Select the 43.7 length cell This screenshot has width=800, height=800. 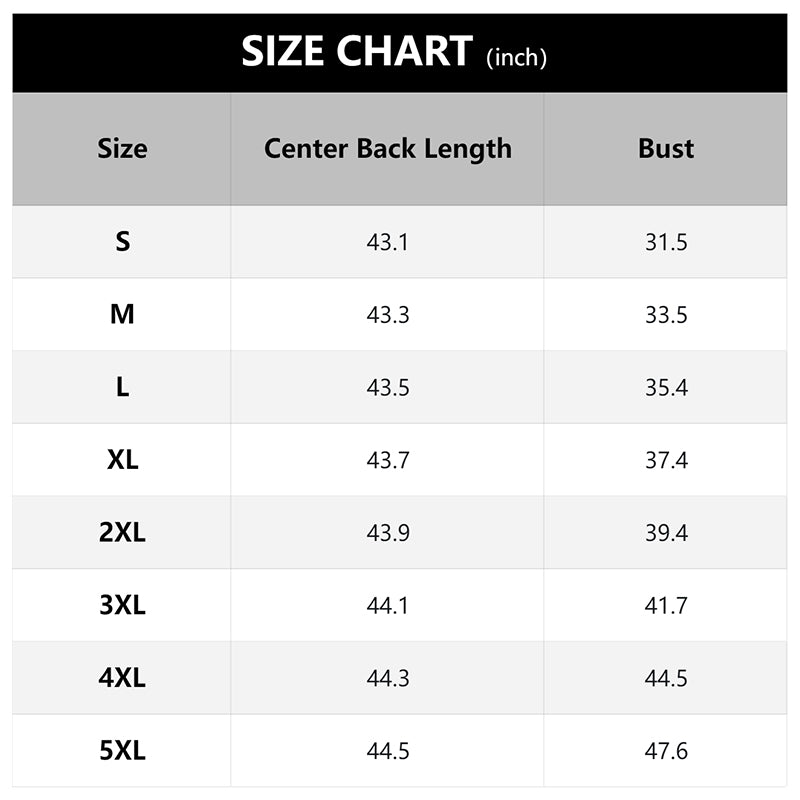(x=388, y=461)
